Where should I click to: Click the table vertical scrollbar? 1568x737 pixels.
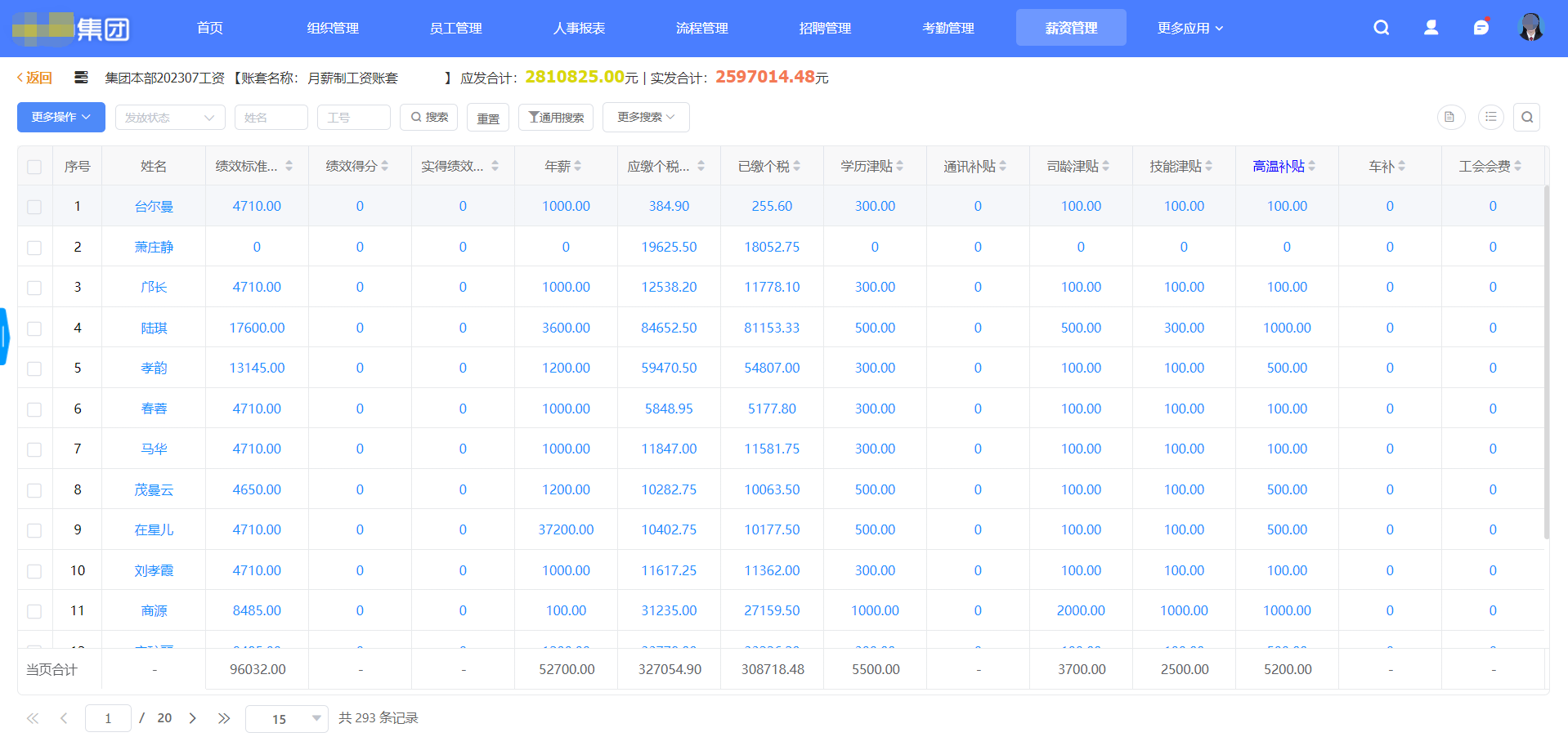coord(1546,362)
